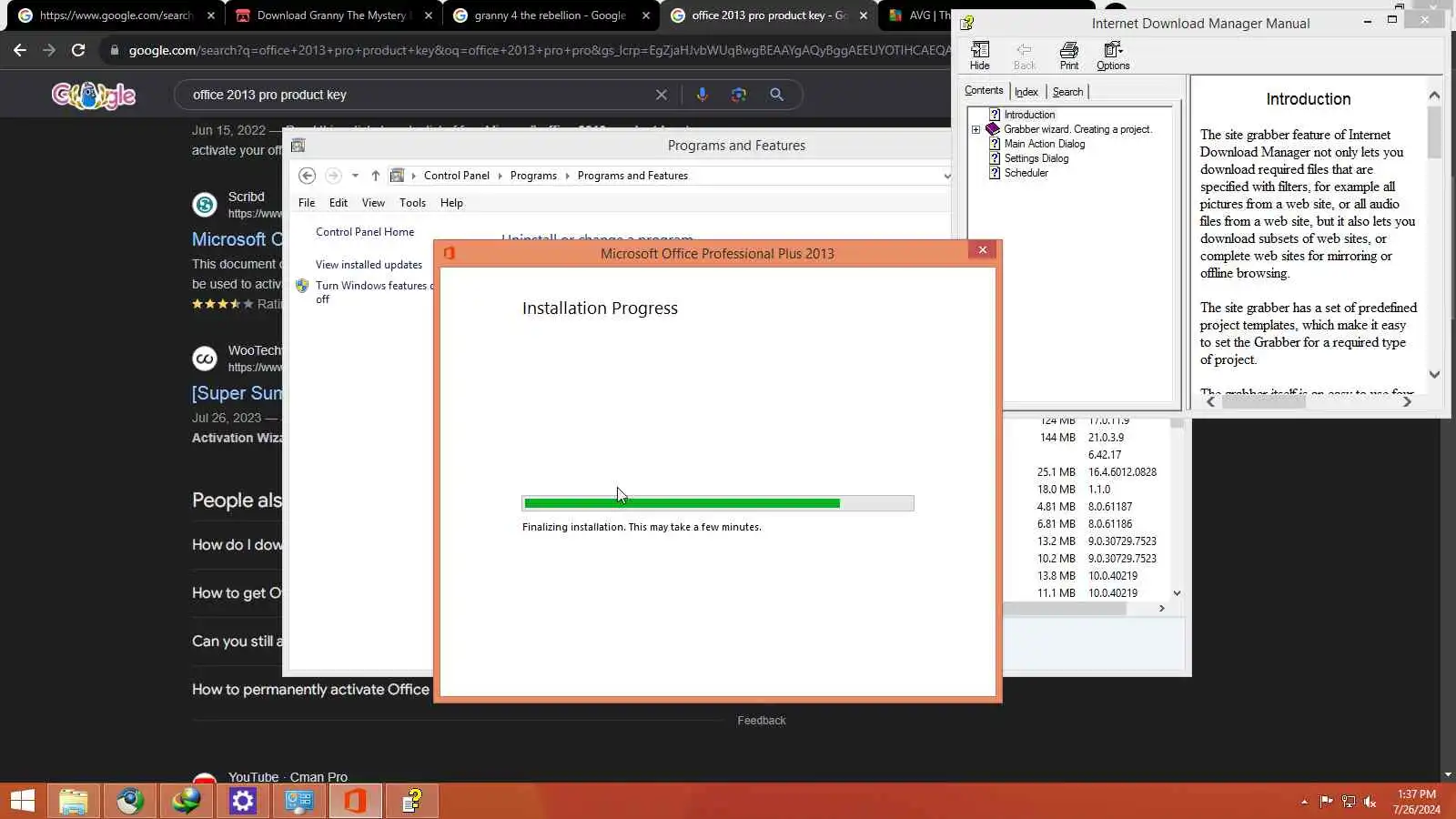Expand the address bar dropdown in Programs and Features
Viewport: 1456px width, 819px height.
click(x=946, y=176)
